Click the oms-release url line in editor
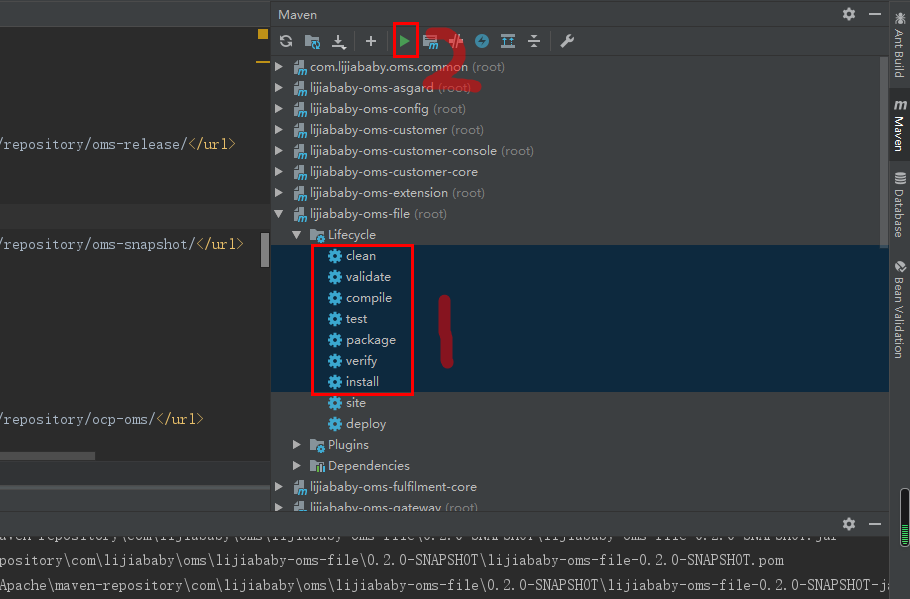The width and height of the screenshot is (910, 599). click(x=118, y=144)
